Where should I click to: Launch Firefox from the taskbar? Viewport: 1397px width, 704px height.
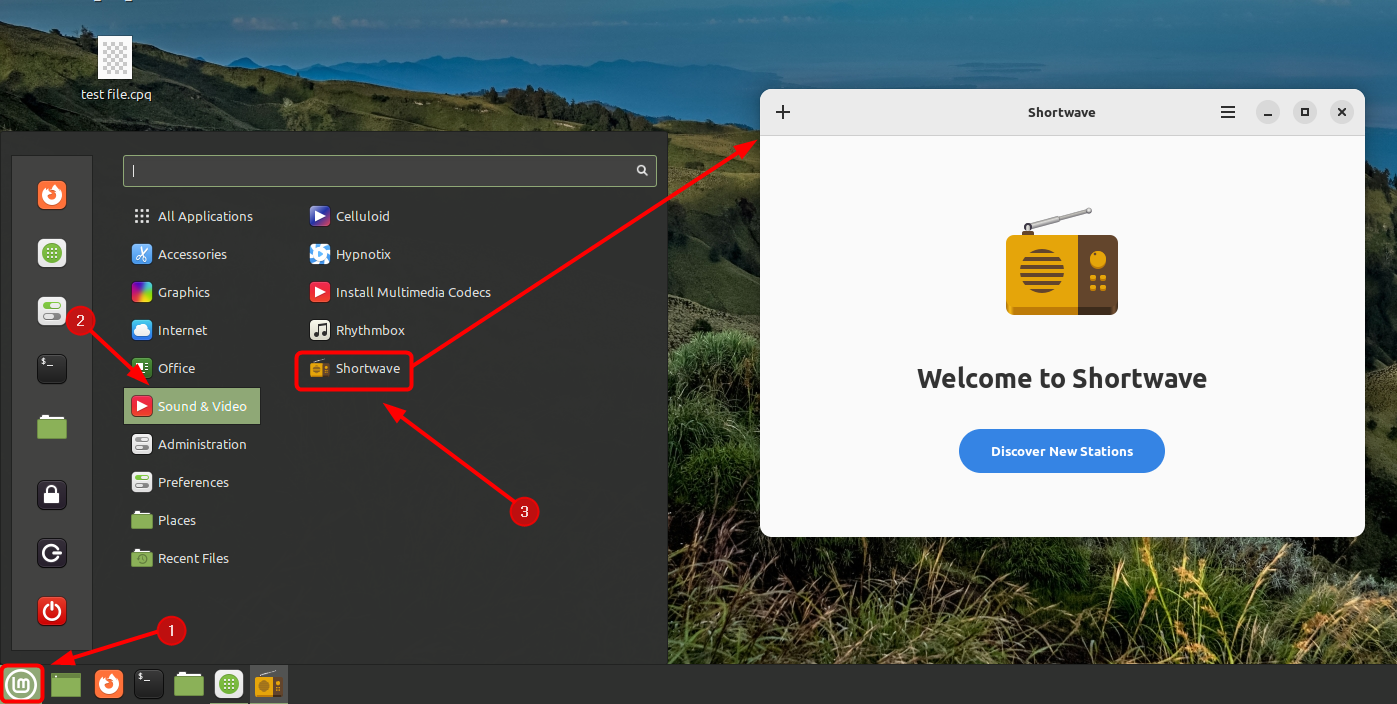(x=109, y=684)
